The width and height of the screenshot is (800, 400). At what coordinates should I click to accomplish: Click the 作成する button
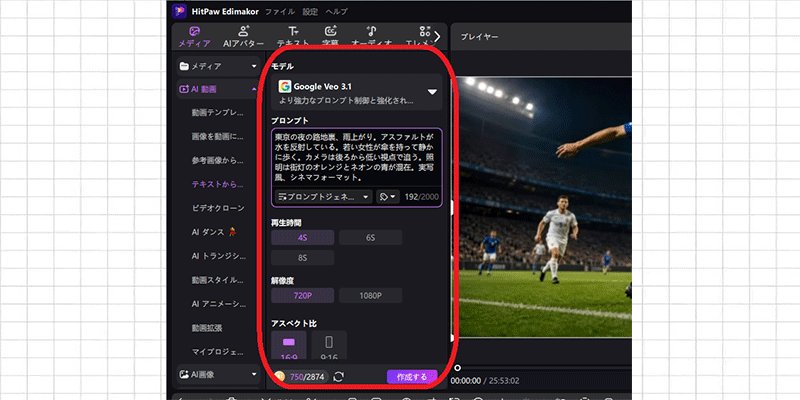pyautogui.click(x=412, y=377)
